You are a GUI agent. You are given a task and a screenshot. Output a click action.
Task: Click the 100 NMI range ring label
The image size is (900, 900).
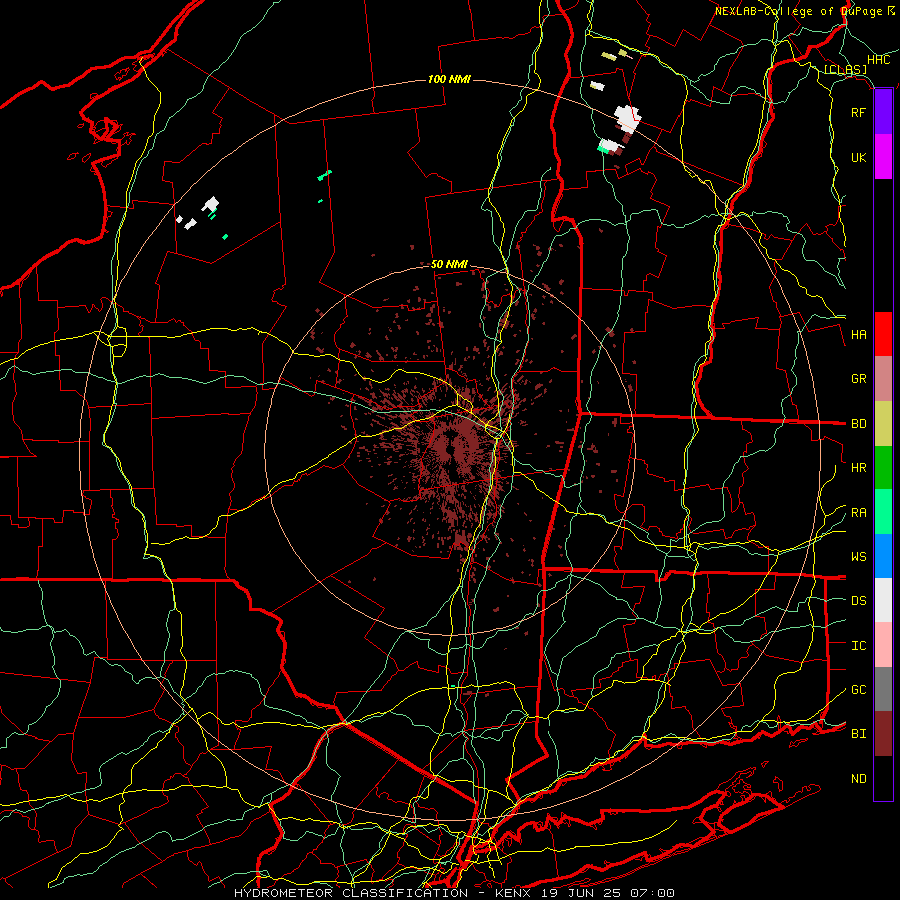click(x=449, y=79)
